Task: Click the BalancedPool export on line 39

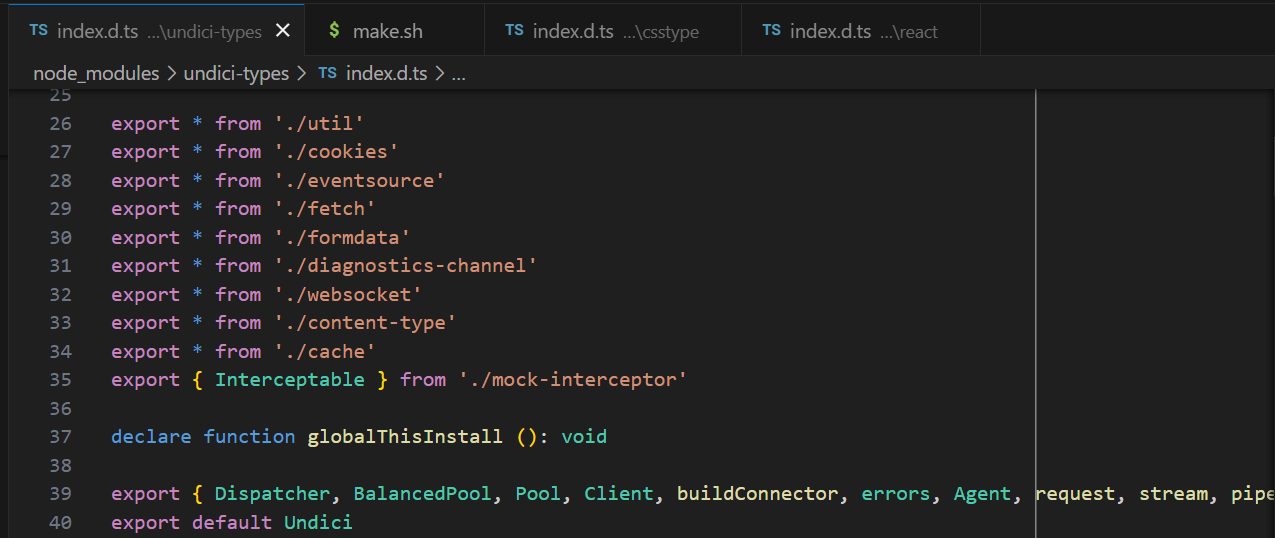Action: pyautogui.click(x=422, y=494)
